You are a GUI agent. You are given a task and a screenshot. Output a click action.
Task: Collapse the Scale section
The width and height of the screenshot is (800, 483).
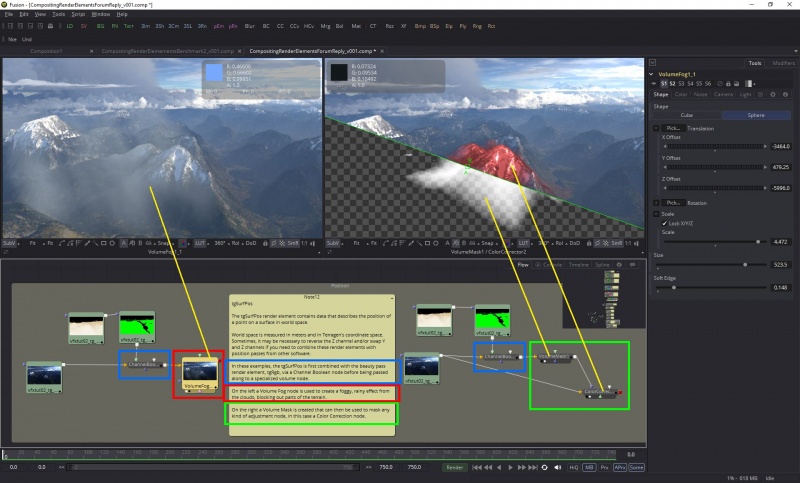[x=656, y=214]
